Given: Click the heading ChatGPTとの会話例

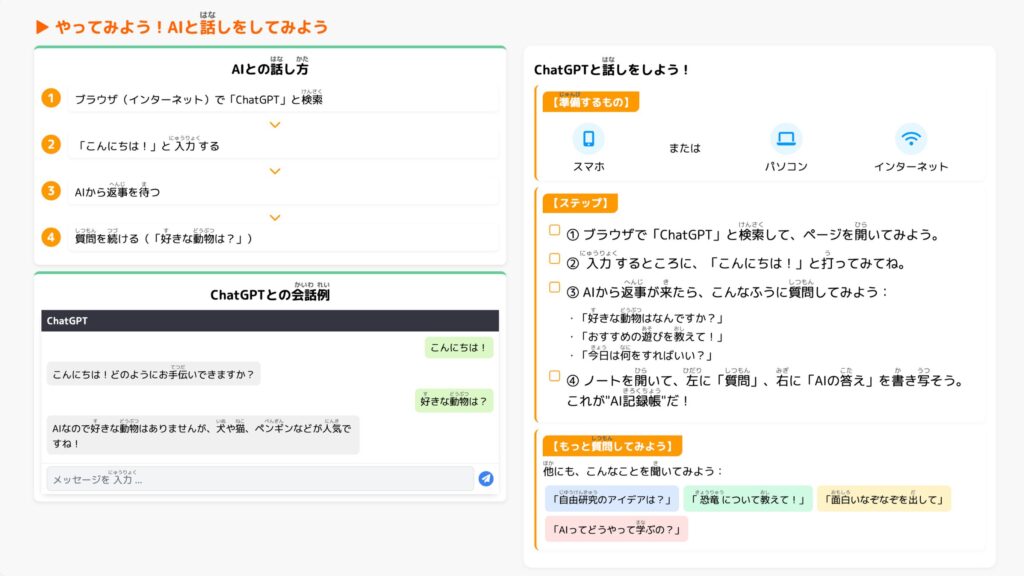Looking at the screenshot, I should 270,295.
